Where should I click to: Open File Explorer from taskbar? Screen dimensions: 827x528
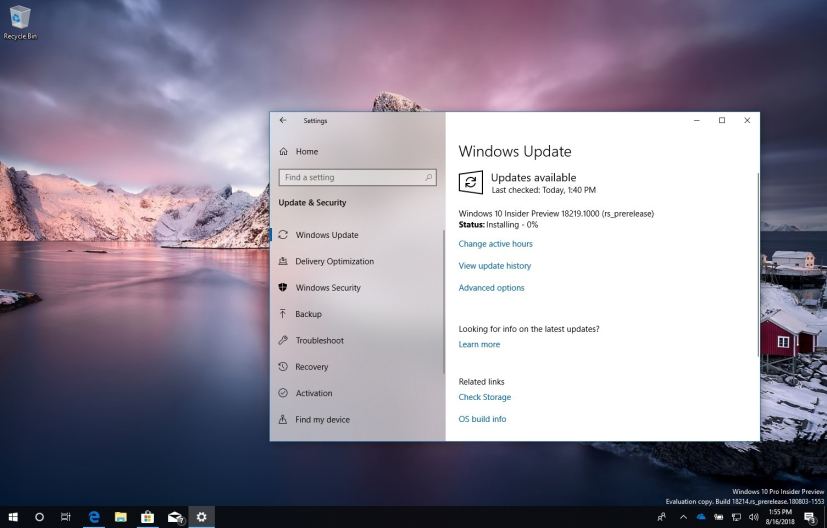coord(121,517)
